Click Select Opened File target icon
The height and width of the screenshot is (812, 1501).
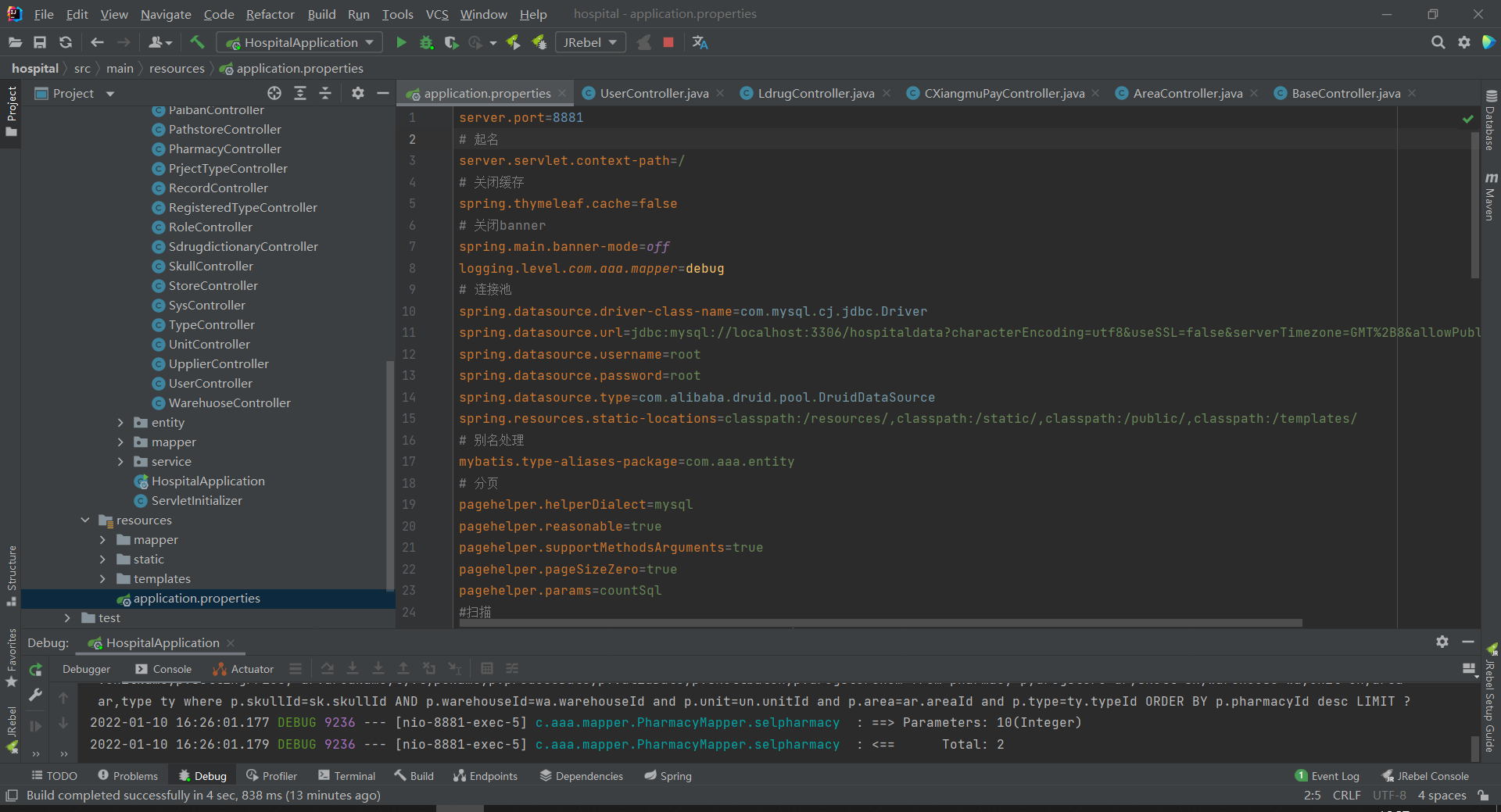click(274, 93)
